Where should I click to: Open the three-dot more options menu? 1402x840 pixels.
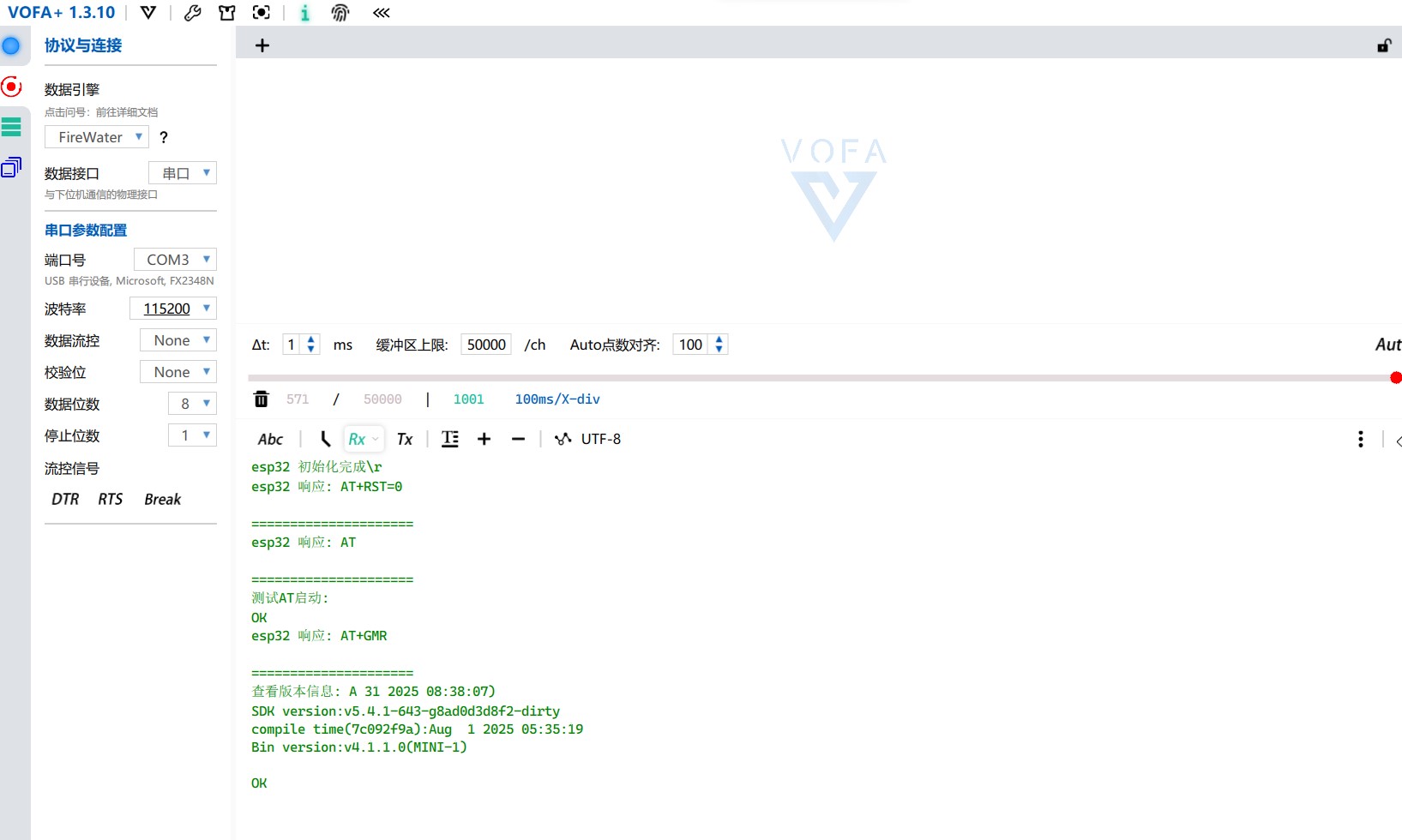(x=1361, y=439)
